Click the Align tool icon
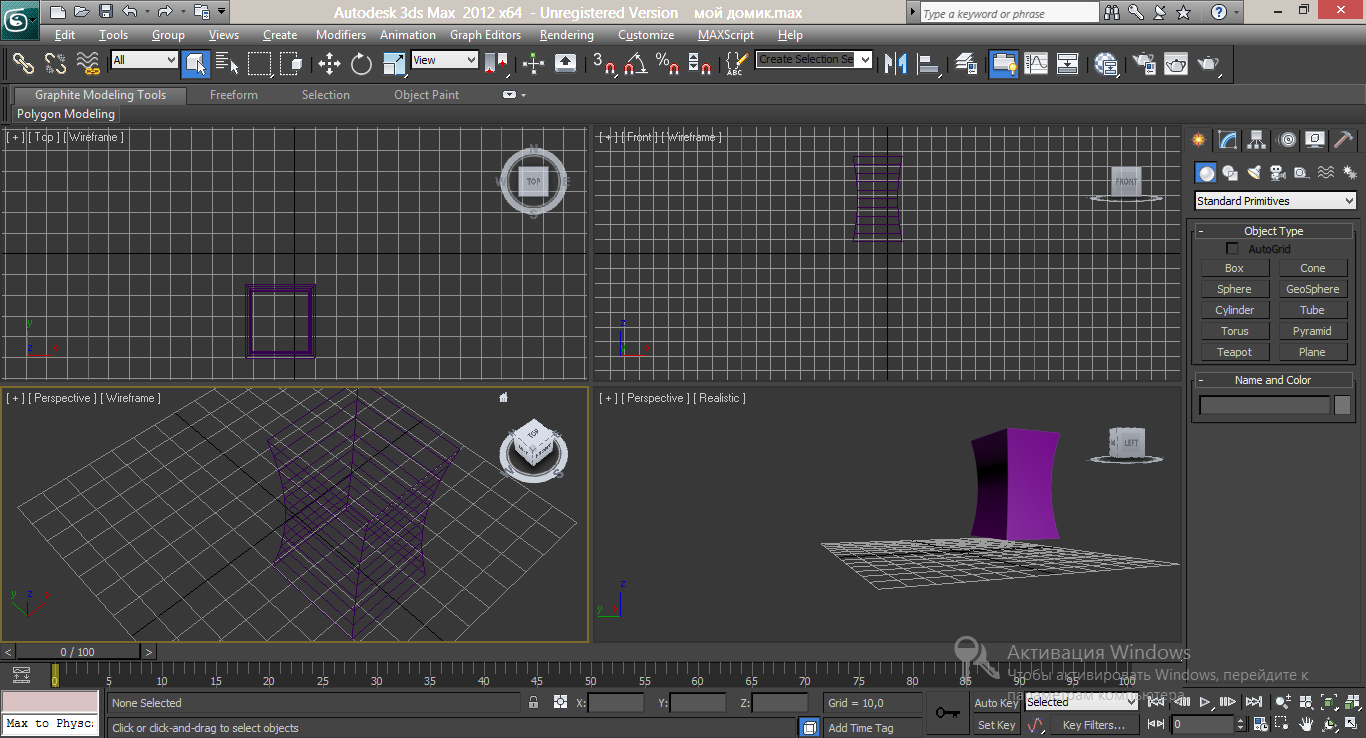This screenshot has height=738, width=1366. click(x=929, y=64)
